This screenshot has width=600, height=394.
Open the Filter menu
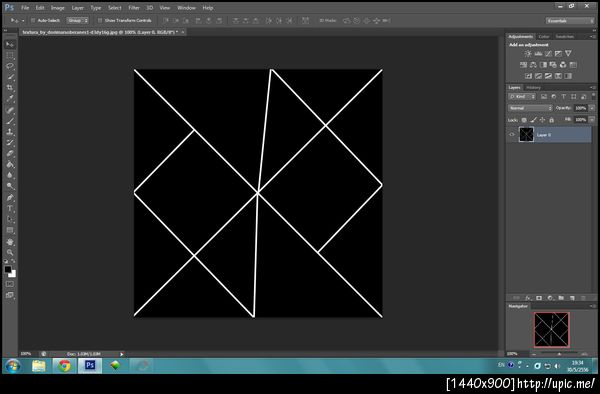(134, 8)
